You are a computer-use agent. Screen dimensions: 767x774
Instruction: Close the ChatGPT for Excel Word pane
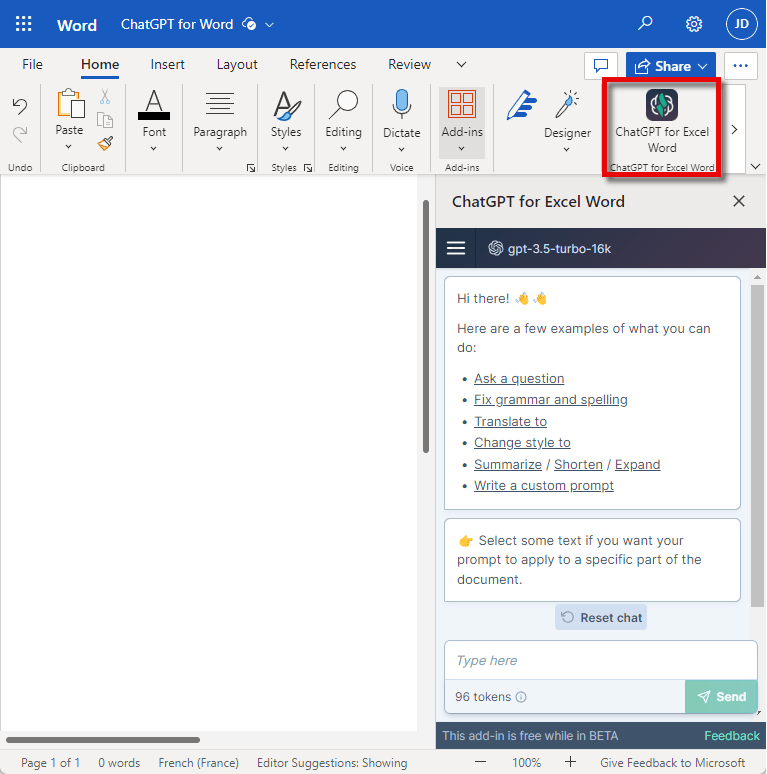tap(739, 201)
